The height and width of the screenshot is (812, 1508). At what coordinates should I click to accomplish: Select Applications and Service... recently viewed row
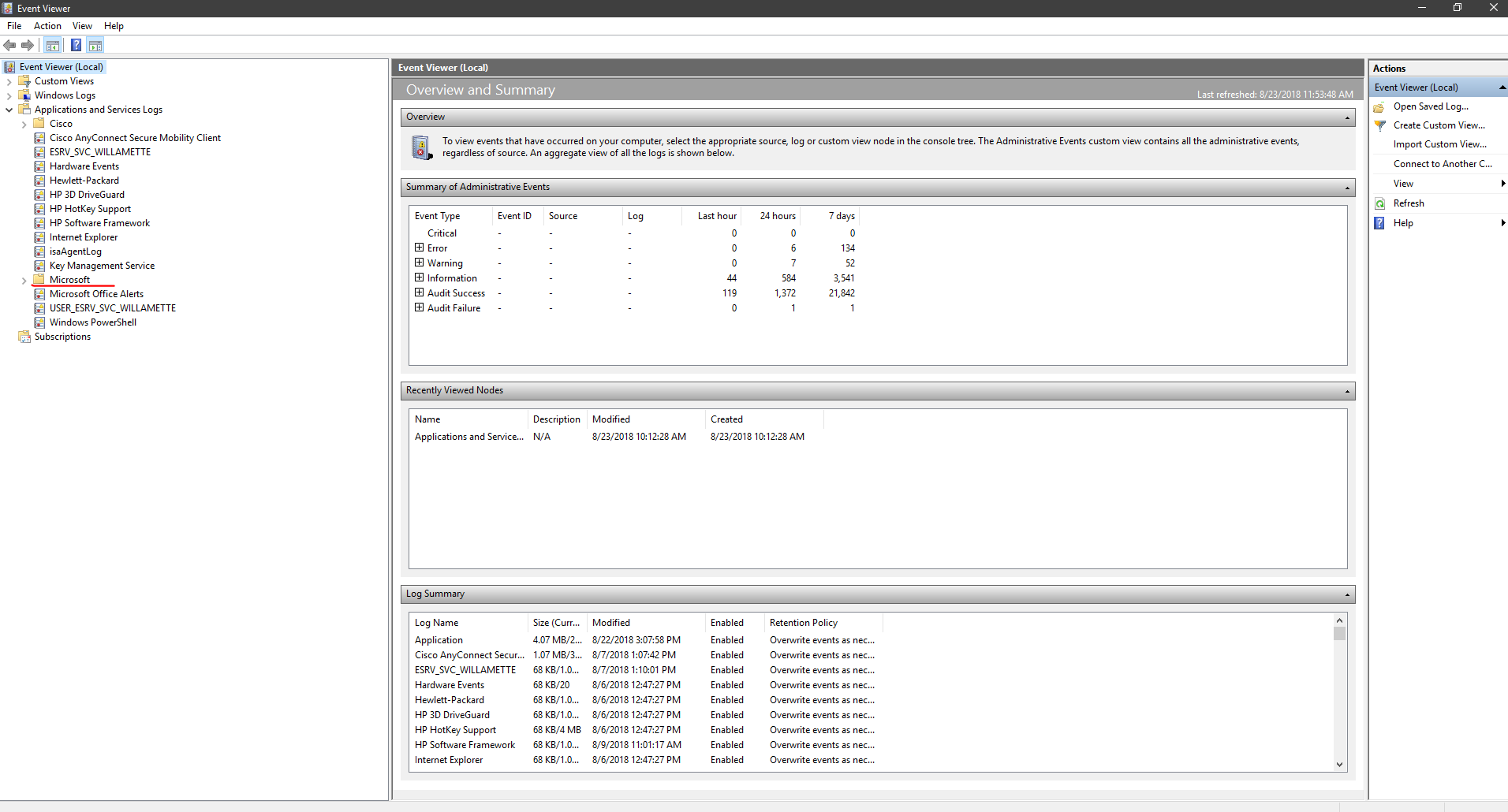(617, 437)
